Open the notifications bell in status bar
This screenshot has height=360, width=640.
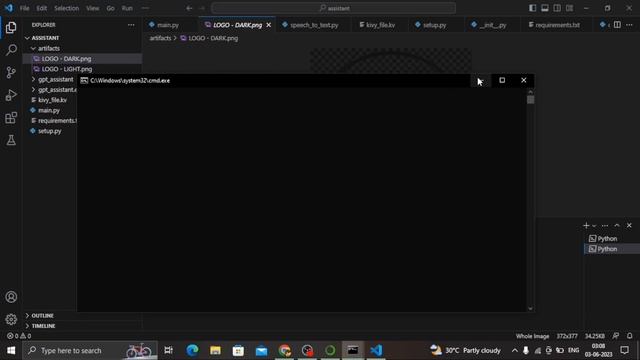[629, 336]
